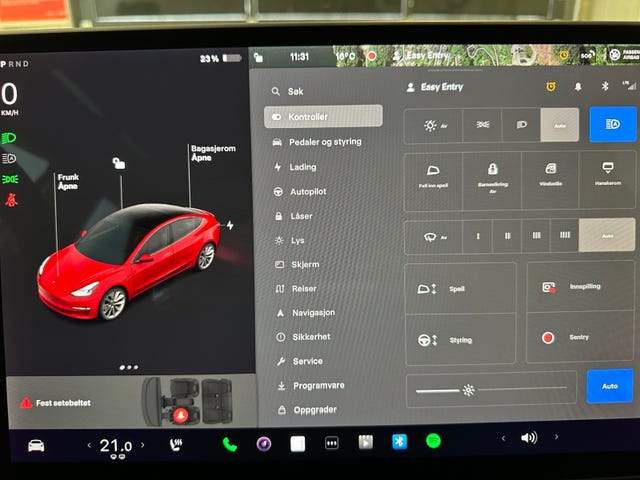Open SOS icon in top bar

coord(587,55)
